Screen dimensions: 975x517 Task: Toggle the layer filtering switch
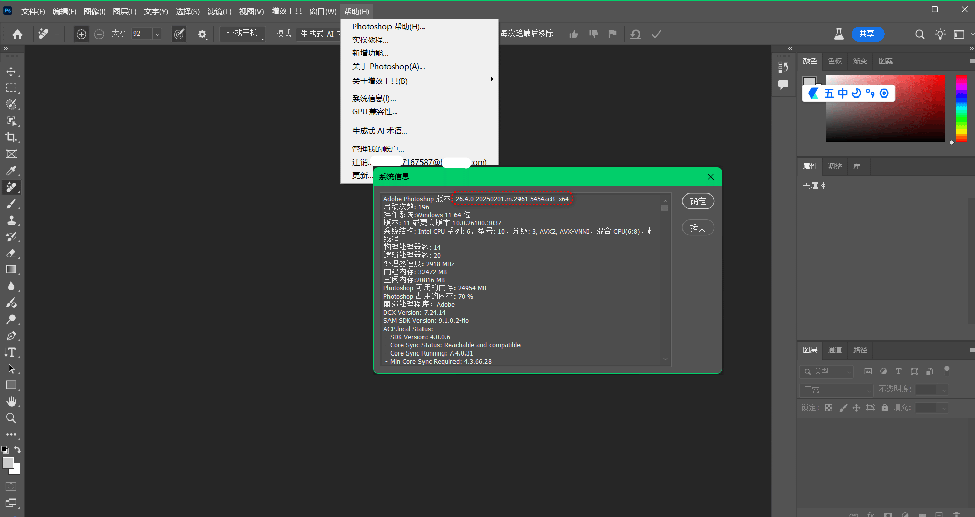946,370
